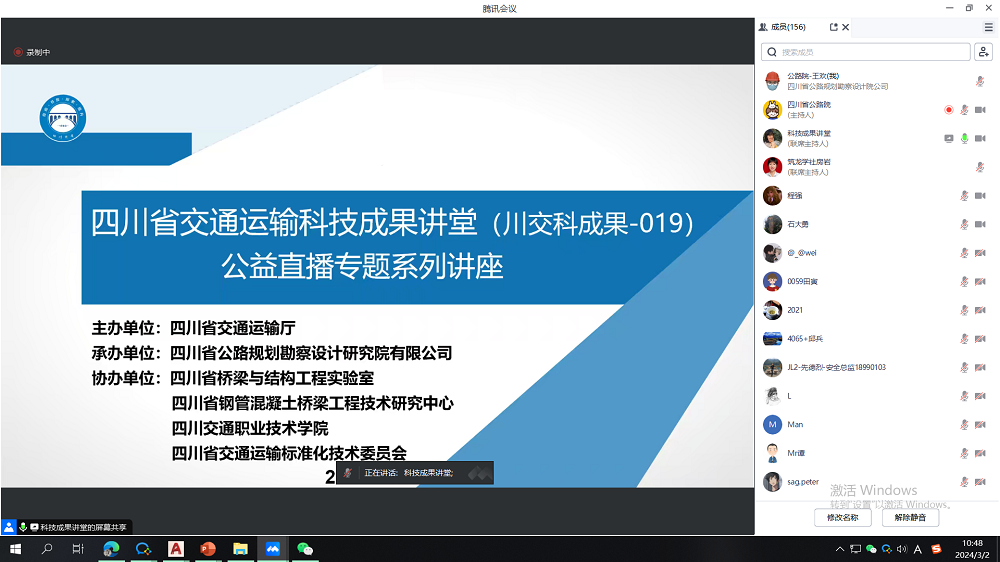Select co-host 筑龙学社房岩 in members list
The width and height of the screenshot is (1000, 562).
[x=877, y=167]
